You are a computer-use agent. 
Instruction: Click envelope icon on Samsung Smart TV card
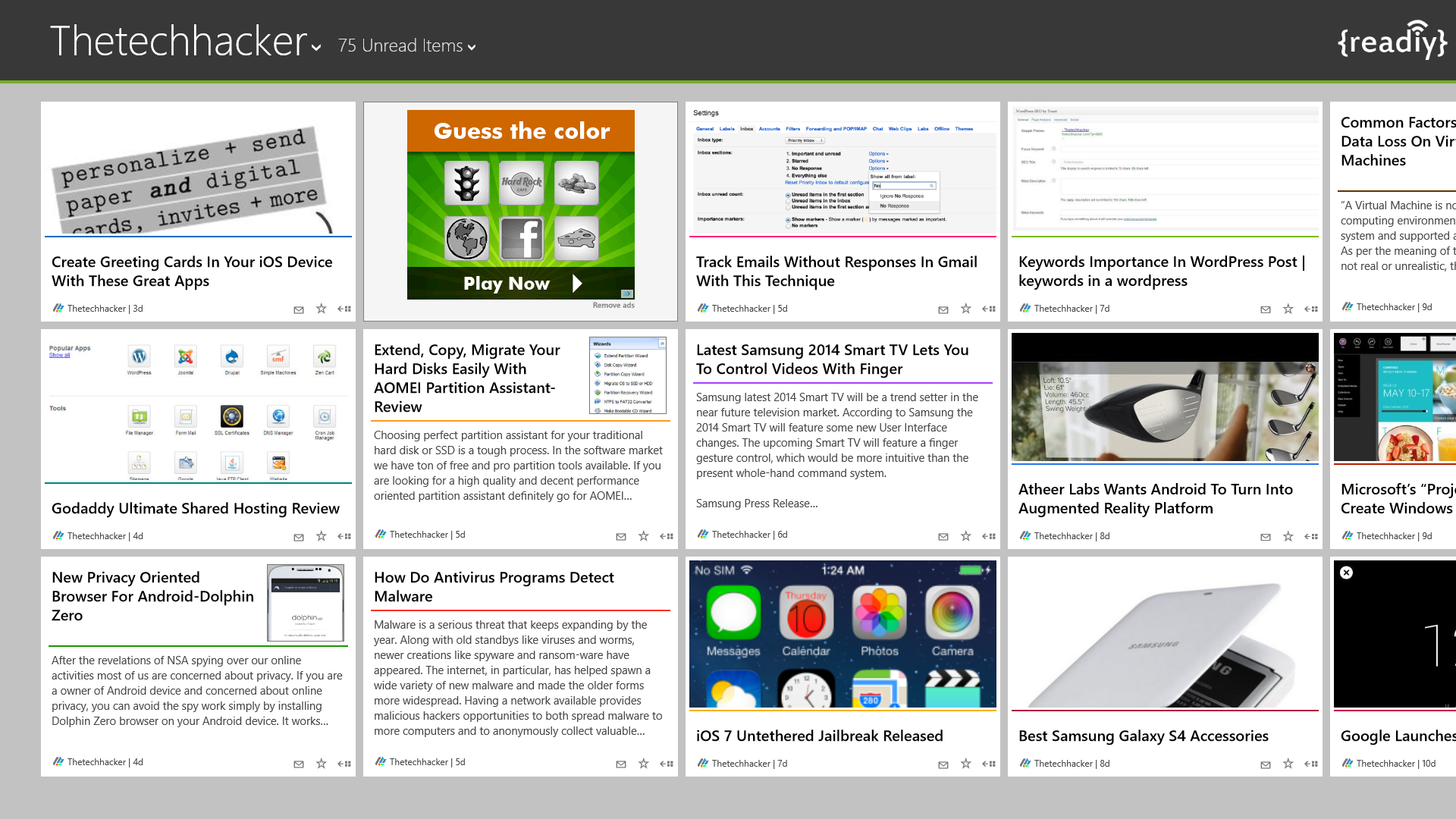[x=943, y=537]
